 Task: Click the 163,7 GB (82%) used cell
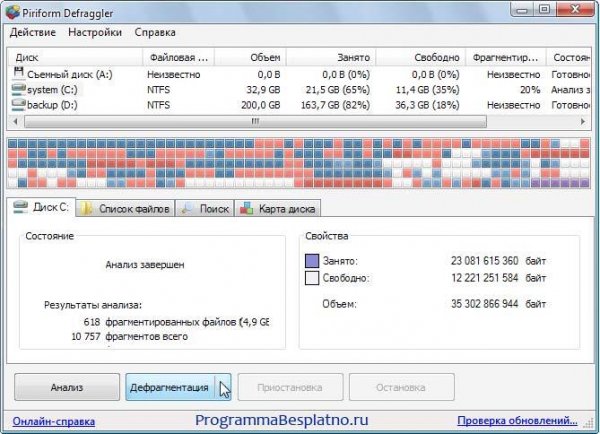click(335, 105)
